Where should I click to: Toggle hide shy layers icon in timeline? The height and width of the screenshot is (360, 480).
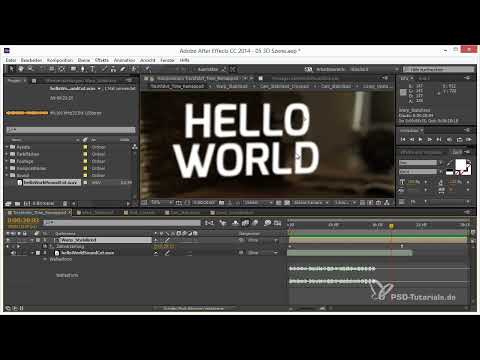235,223
